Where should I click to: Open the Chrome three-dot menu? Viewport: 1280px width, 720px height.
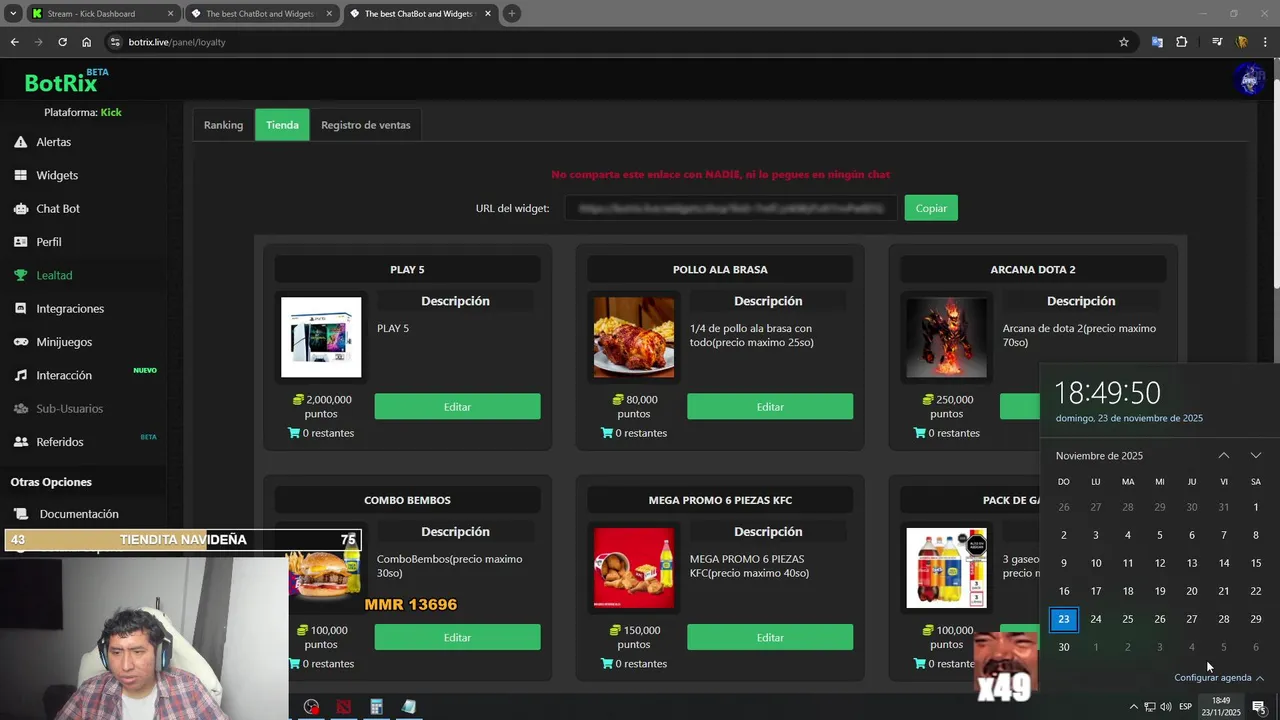[1265, 42]
